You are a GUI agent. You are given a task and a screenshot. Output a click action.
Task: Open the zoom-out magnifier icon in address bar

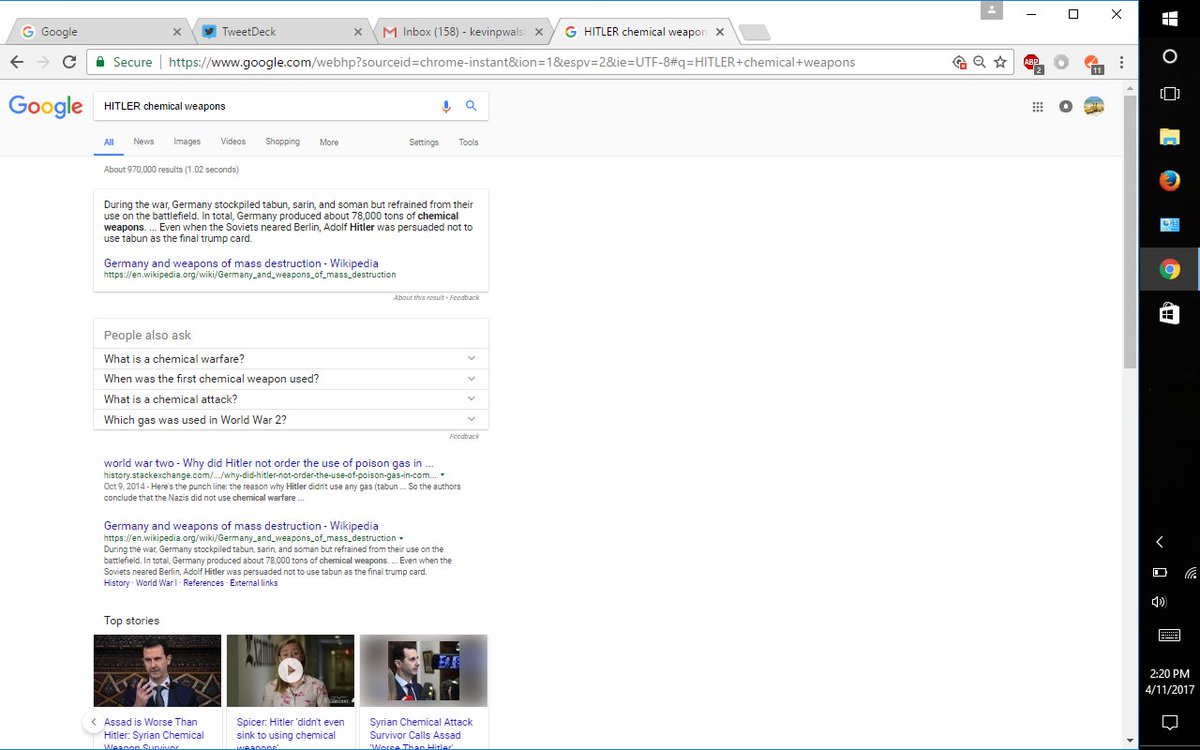point(980,62)
